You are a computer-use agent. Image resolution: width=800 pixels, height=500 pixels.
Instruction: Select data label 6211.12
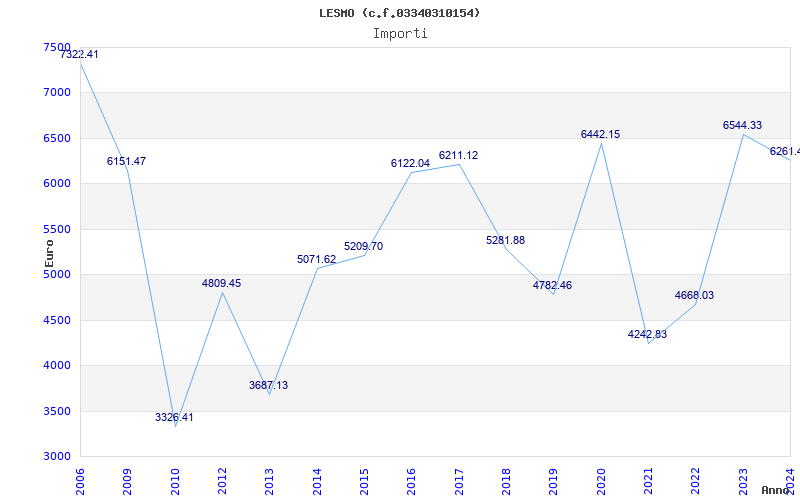[x=458, y=155]
